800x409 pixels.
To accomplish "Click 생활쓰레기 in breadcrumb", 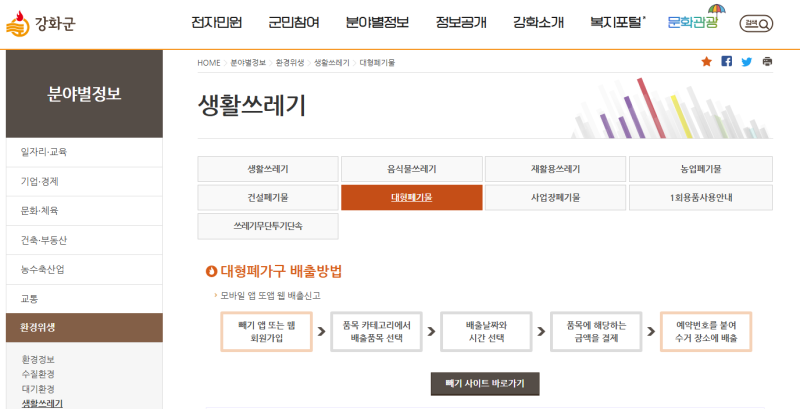I will [x=331, y=63].
